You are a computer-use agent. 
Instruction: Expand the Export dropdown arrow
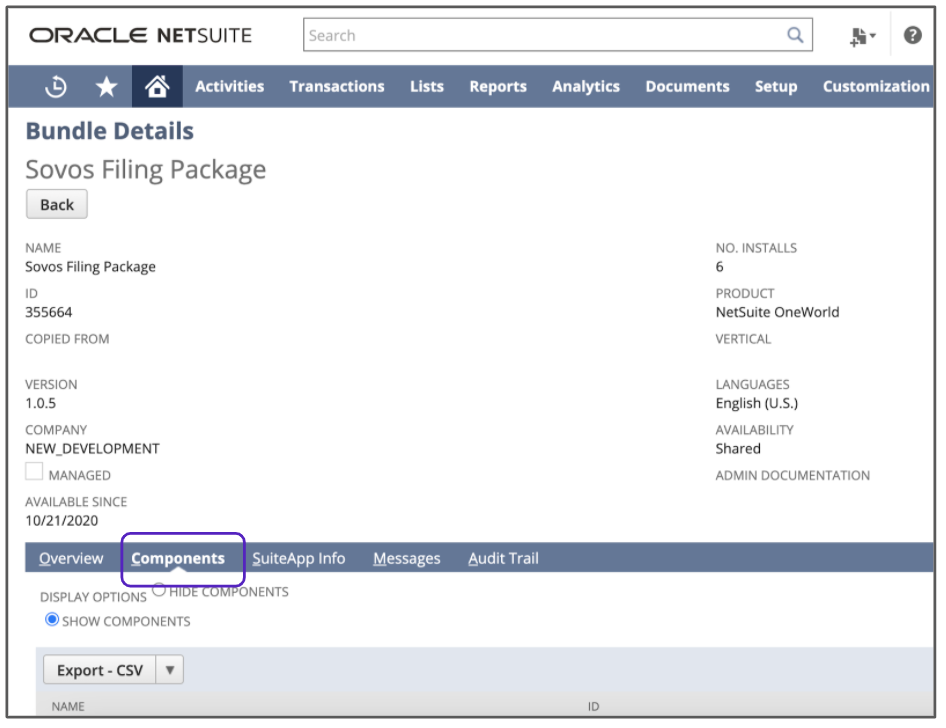170,670
